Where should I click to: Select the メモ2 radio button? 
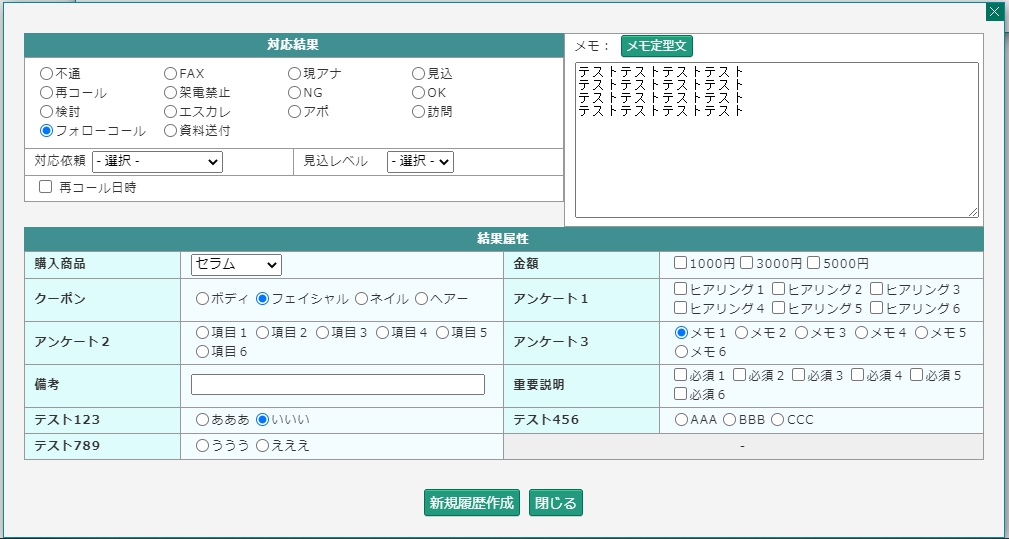pos(741,333)
